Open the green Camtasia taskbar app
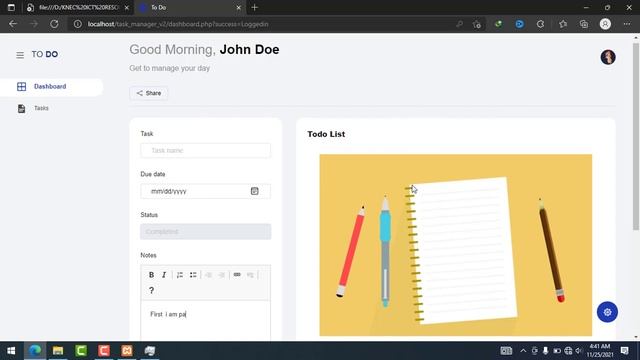The width and height of the screenshot is (640, 360). pos(81,351)
